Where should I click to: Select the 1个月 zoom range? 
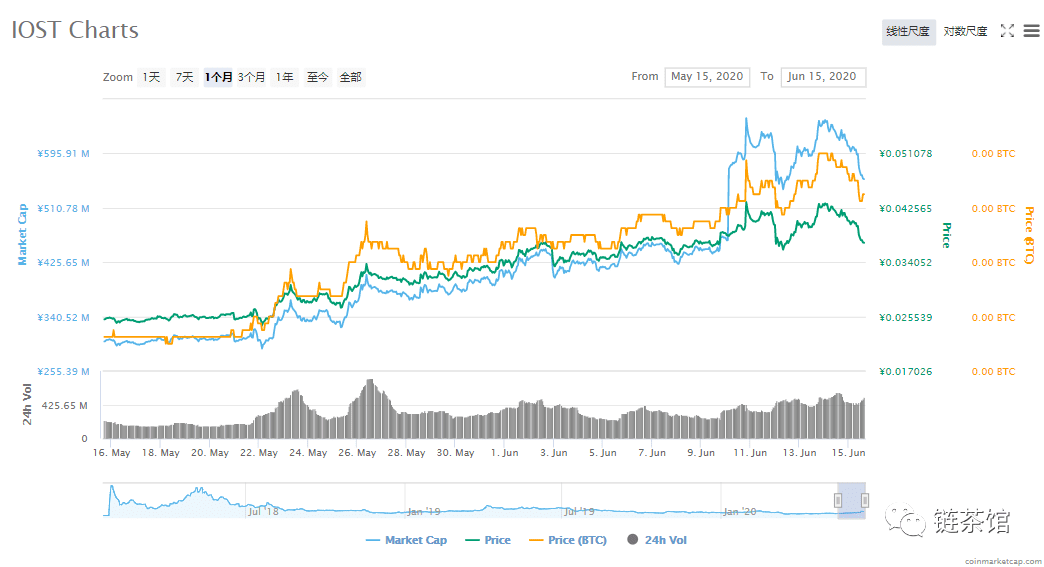click(218, 77)
